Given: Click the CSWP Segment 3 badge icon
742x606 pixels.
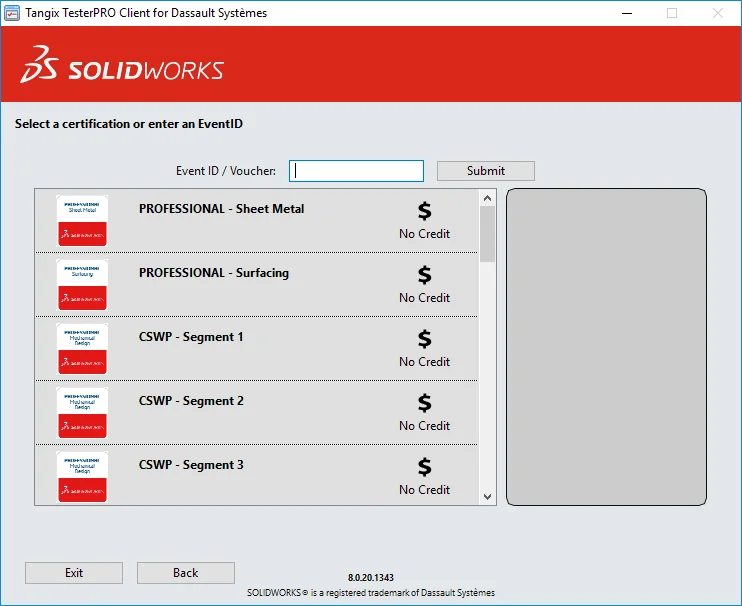Looking at the screenshot, I should (82, 476).
